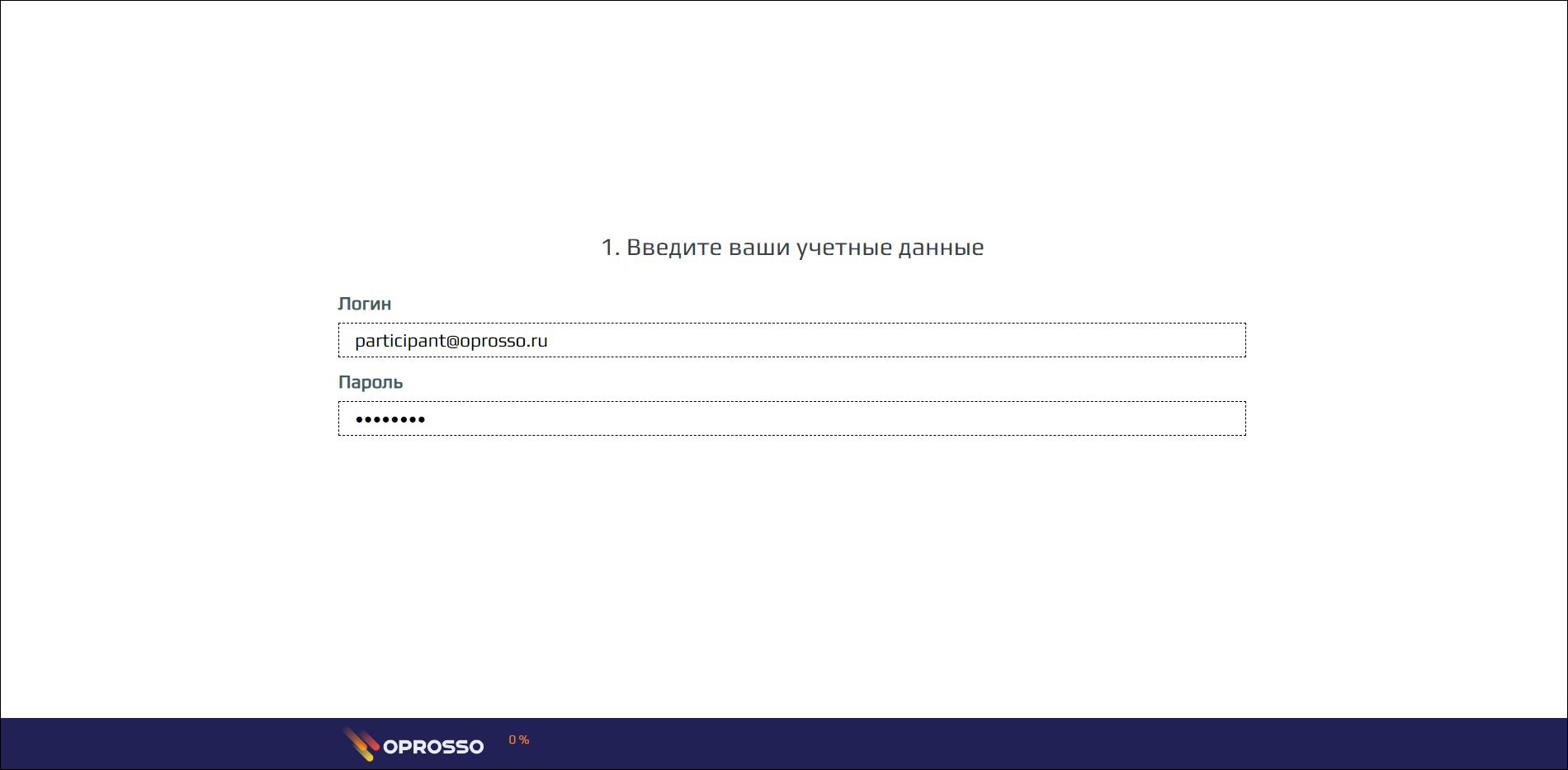
Task: Click the participant@oprosso.ru text in login
Action: [x=451, y=341]
